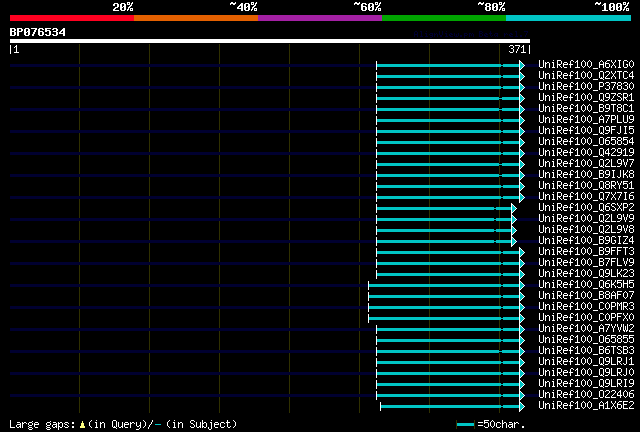The height and width of the screenshot is (432, 640).
Task: Click the =50char. scale bar legend
Action: [491, 424]
